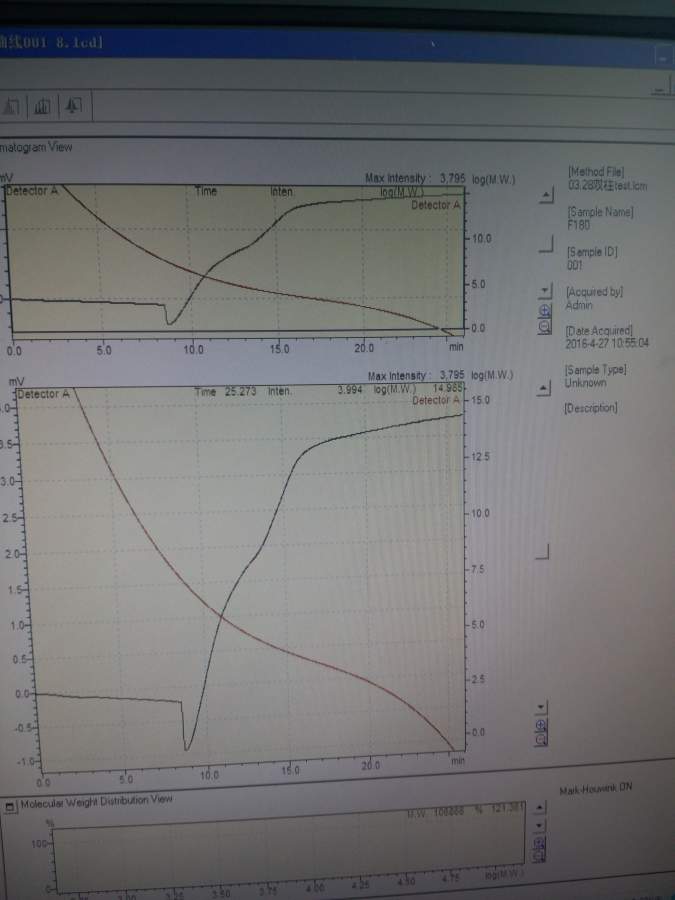Select the [Sample Type] label
Viewport: 675px width, 900px height.
[x=595, y=369]
